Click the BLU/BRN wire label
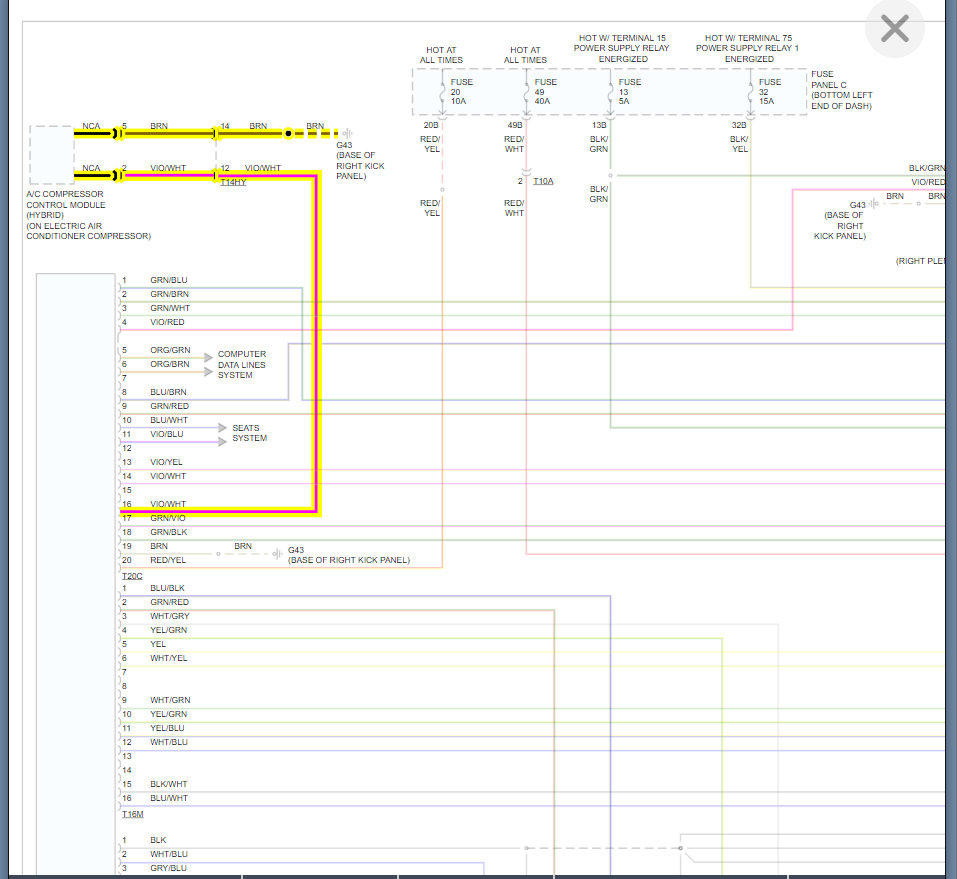Viewport: 957px width, 879px height. [x=168, y=392]
